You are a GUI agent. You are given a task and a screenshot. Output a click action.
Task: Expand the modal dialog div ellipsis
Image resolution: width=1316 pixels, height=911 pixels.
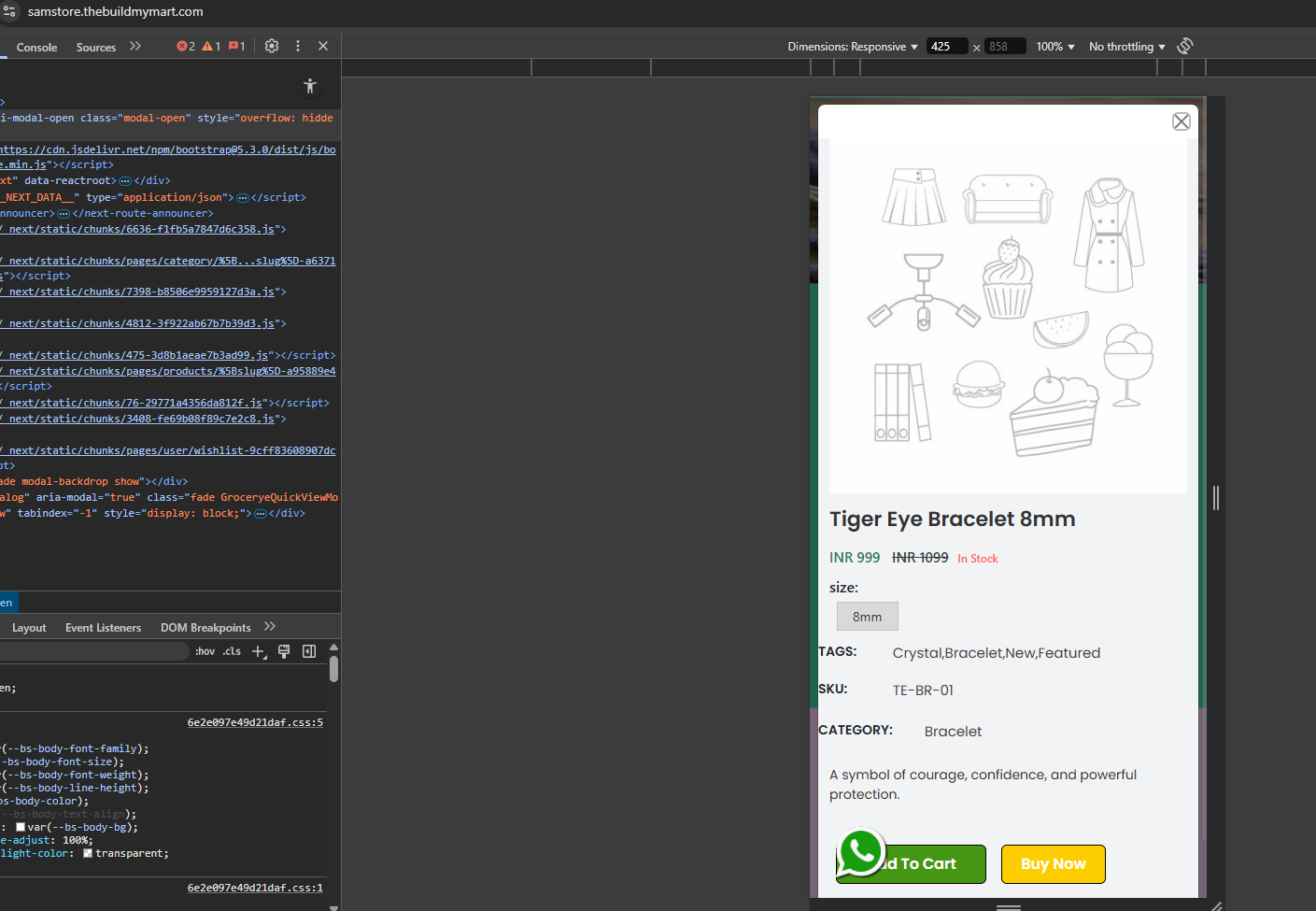coord(261,514)
